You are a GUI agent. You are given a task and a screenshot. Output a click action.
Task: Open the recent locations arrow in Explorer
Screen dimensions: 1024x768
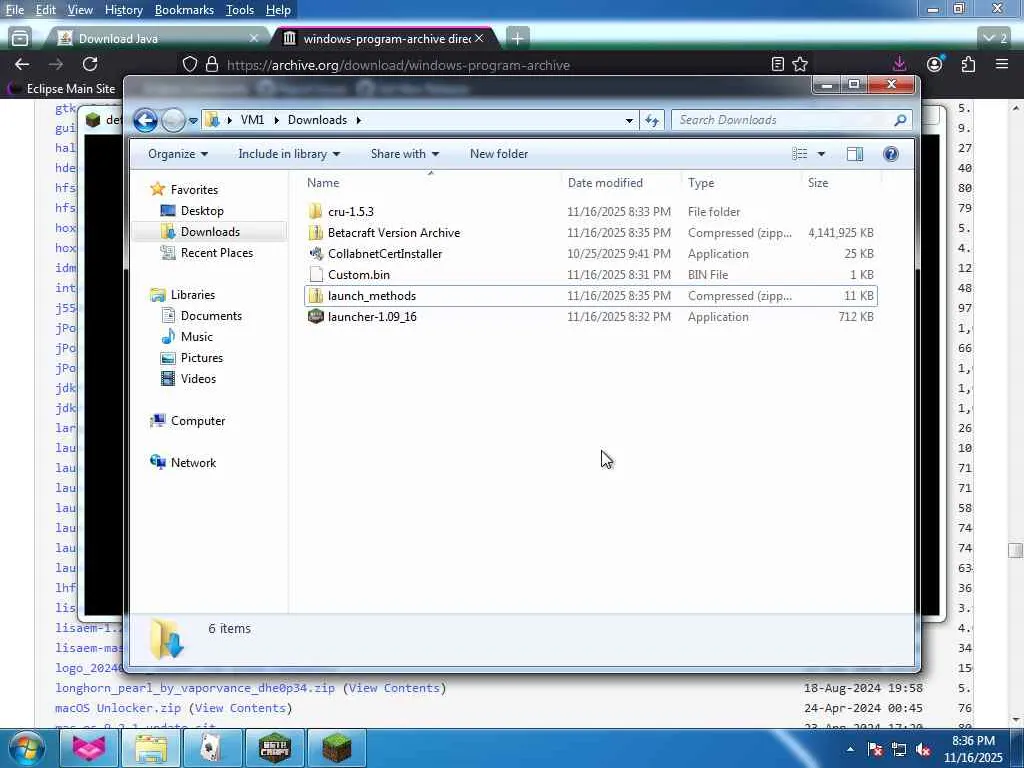click(x=193, y=121)
